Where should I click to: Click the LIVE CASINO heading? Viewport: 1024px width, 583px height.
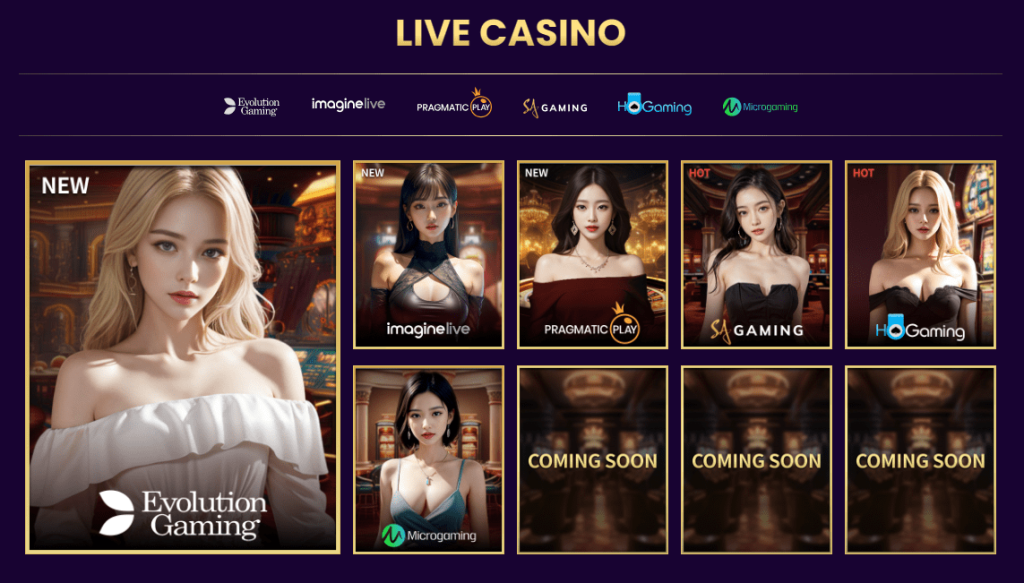click(x=511, y=33)
